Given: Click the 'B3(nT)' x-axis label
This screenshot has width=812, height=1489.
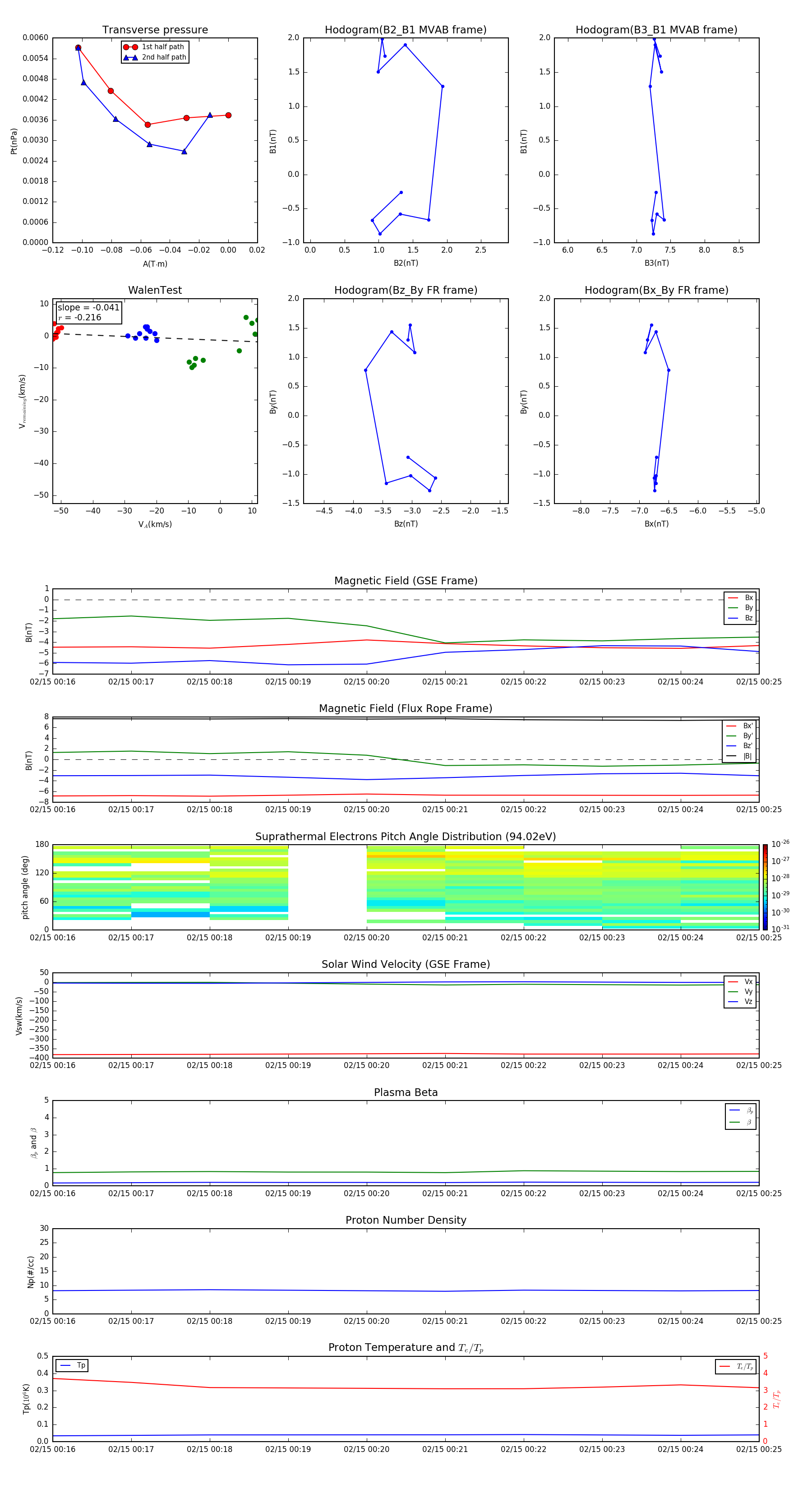Looking at the screenshot, I should click(656, 263).
